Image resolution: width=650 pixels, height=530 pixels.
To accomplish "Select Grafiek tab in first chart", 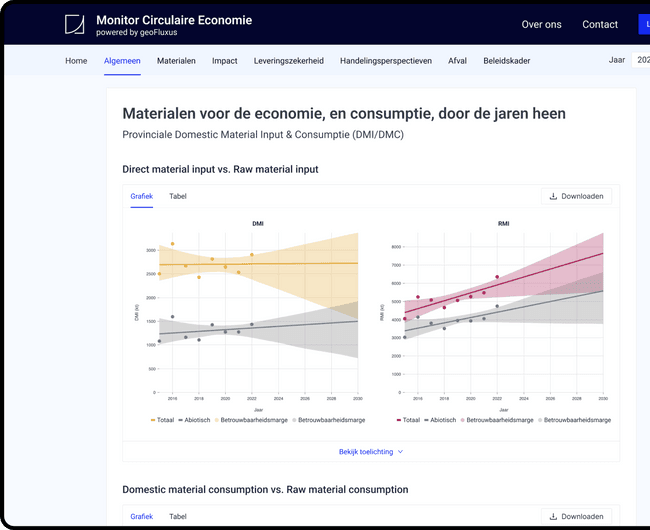I will tap(141, 196).
